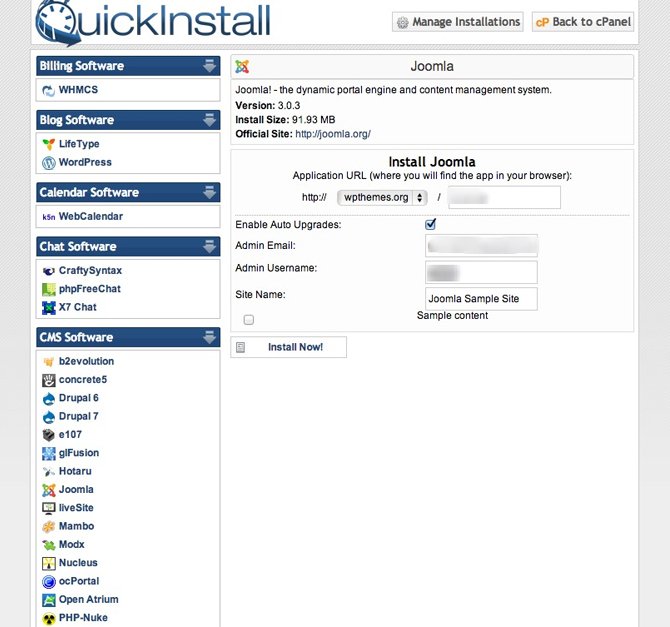This screenshot has width=670, height=627.
Task: Click the cPanel cP logo icon
Action: [x=542, y=22]
